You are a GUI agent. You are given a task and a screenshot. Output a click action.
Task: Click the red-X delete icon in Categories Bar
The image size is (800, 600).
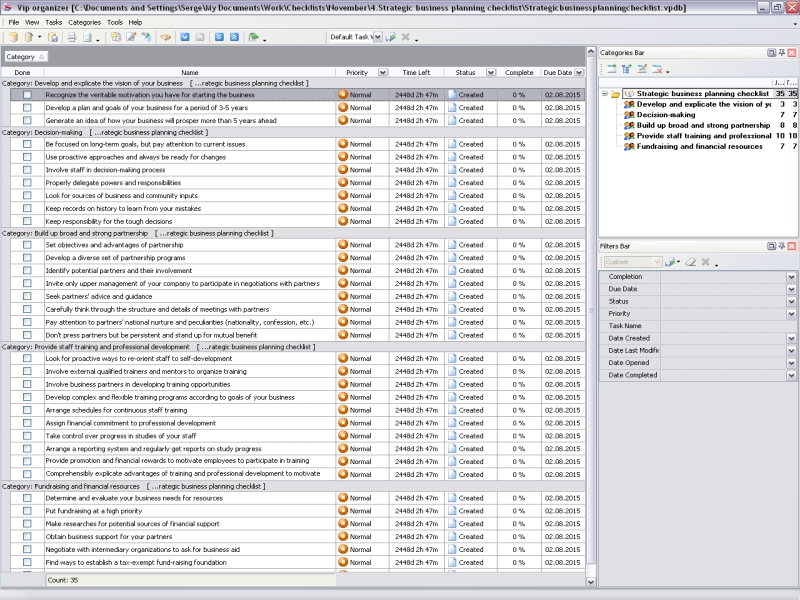pyautogui.click(x=657, y=69)
